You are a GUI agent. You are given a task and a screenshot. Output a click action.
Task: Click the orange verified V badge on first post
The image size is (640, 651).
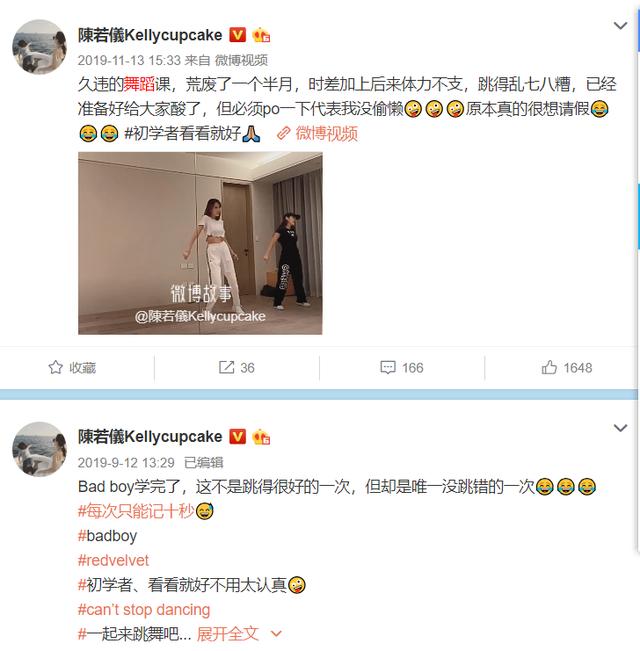[x=237, y=35]
